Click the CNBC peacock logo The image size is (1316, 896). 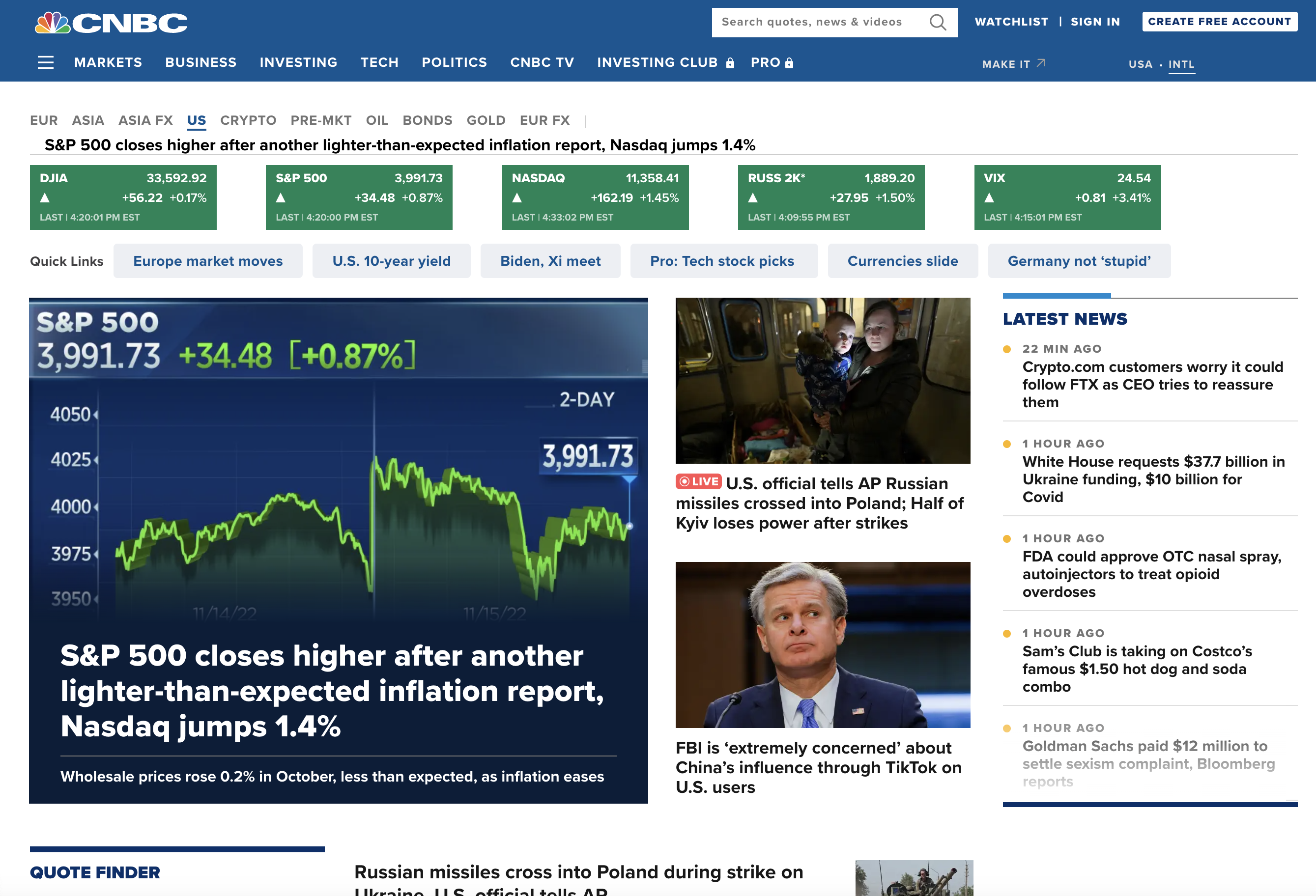click(111, 23)
